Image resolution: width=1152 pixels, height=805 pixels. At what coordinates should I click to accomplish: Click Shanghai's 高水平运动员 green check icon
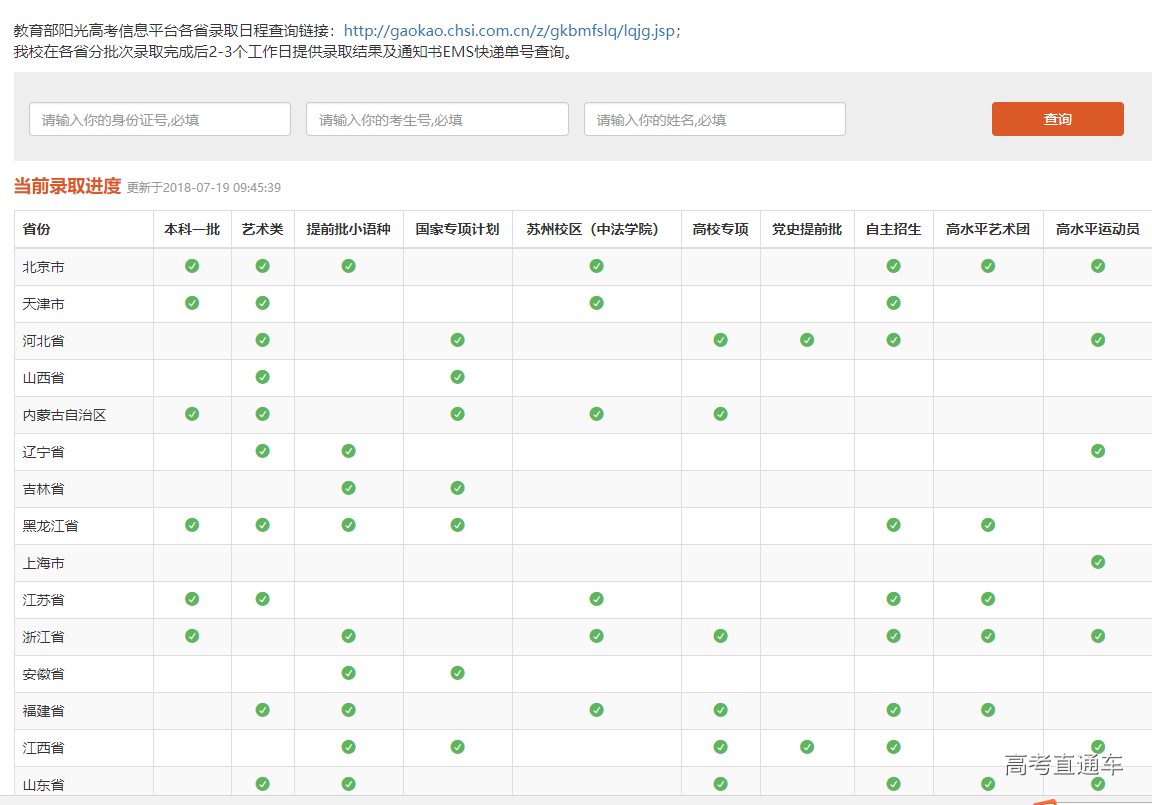click(x=1097, y=562)
